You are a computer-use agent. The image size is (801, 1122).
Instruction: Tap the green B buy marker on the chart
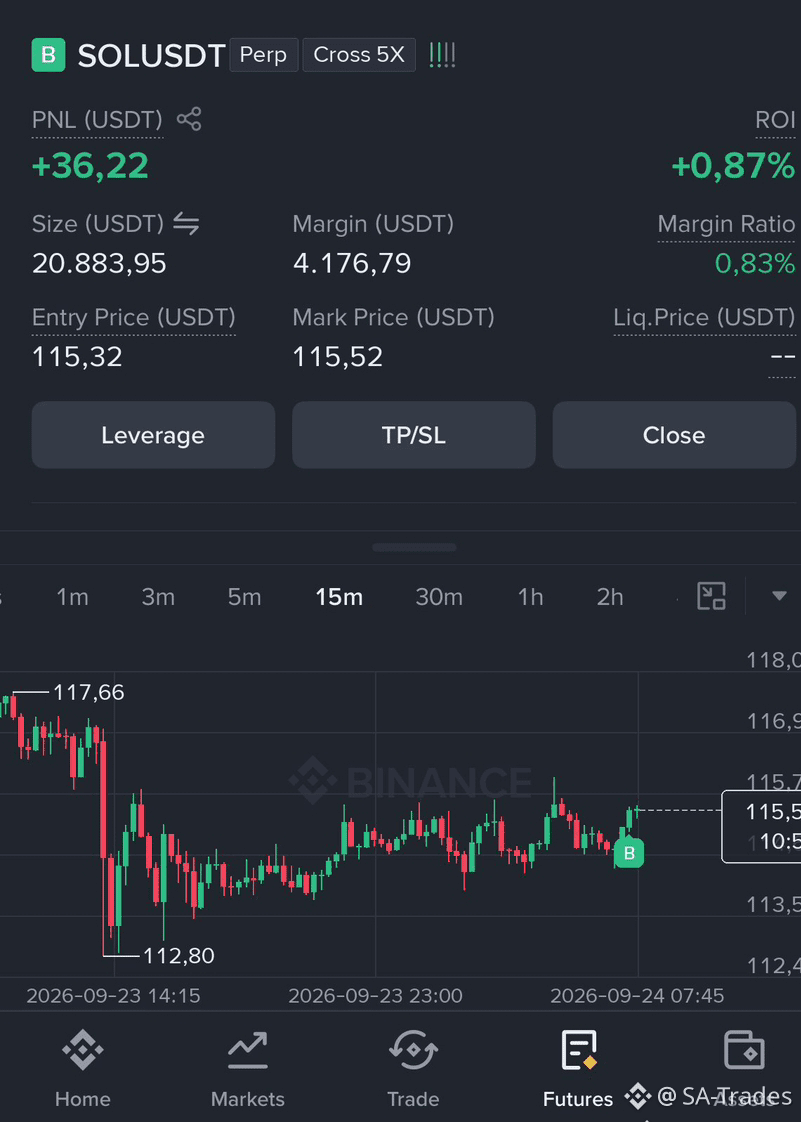pos(629,853)
